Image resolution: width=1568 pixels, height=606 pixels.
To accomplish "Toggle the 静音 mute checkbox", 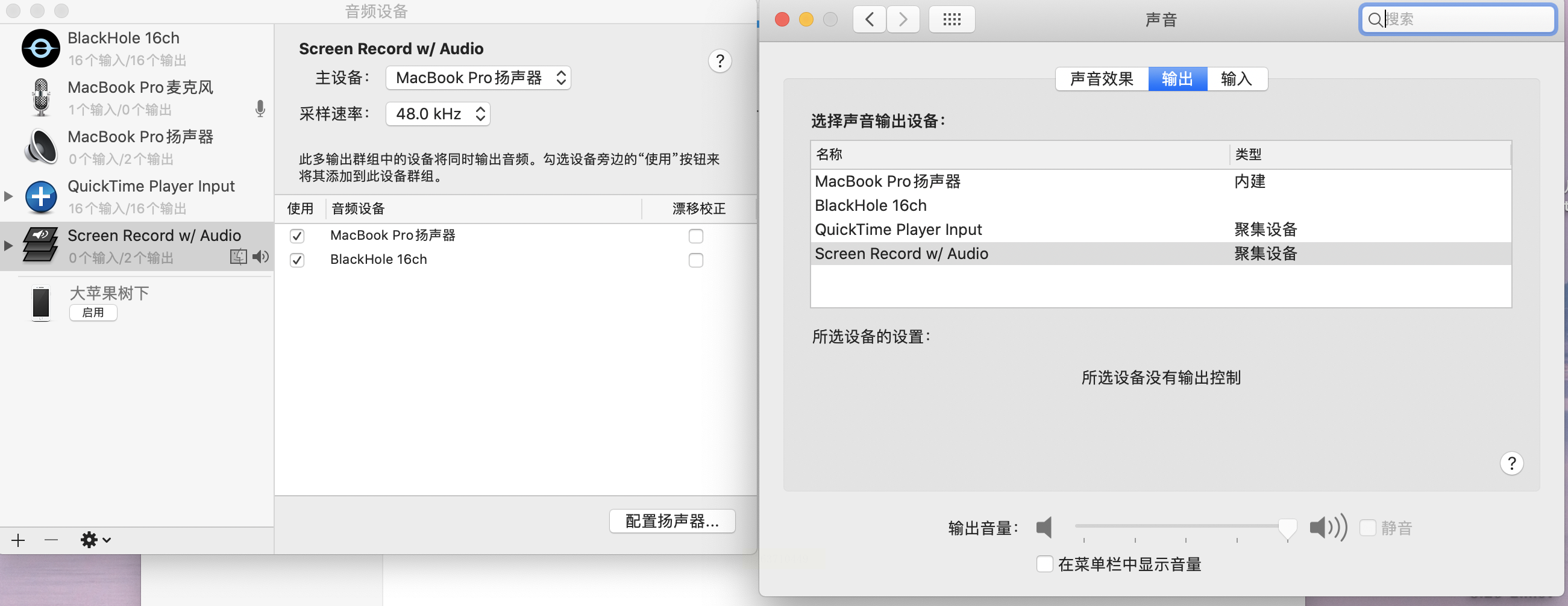I will pyautogui.click(x=1368, y=528).
